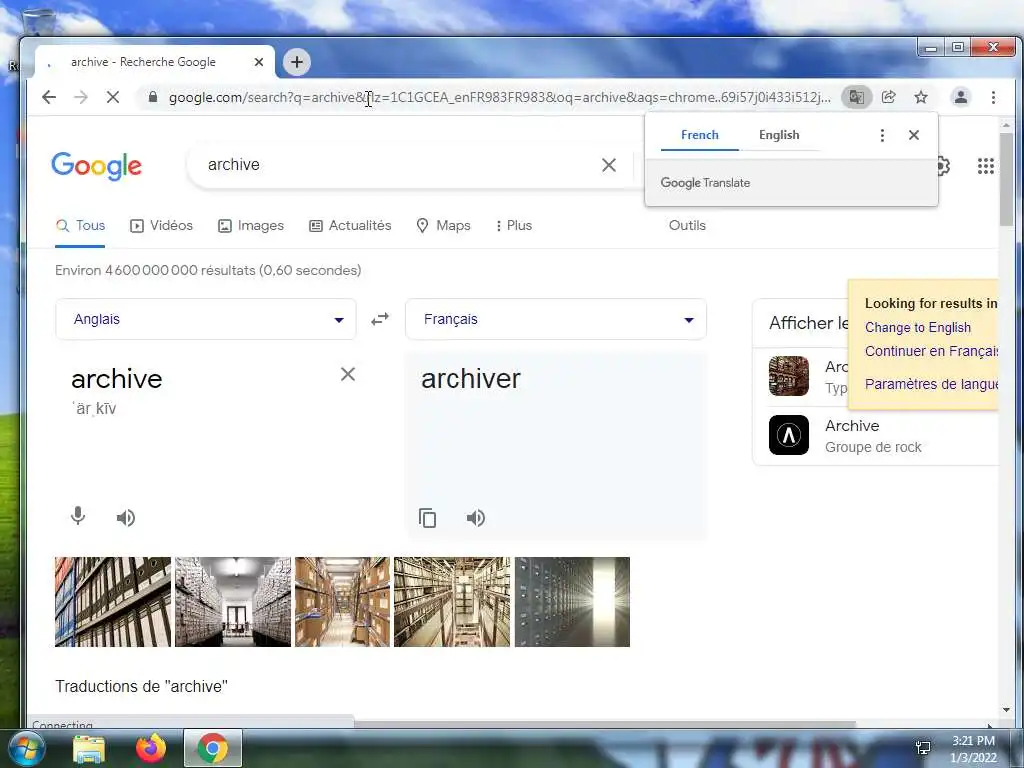Click Continuer en Français link
Screen dimensions: 1024x768
coord(932,351)
